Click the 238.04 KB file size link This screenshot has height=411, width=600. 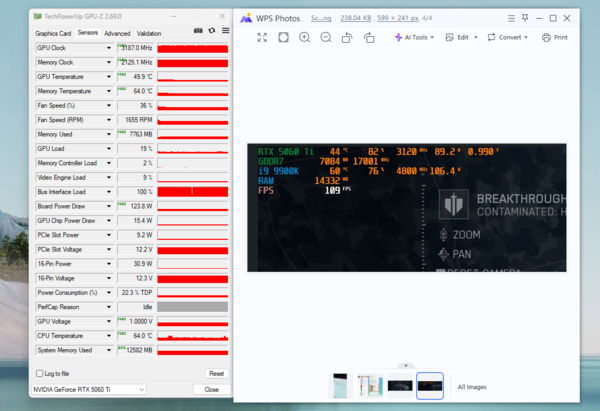[x=355, y=18]
